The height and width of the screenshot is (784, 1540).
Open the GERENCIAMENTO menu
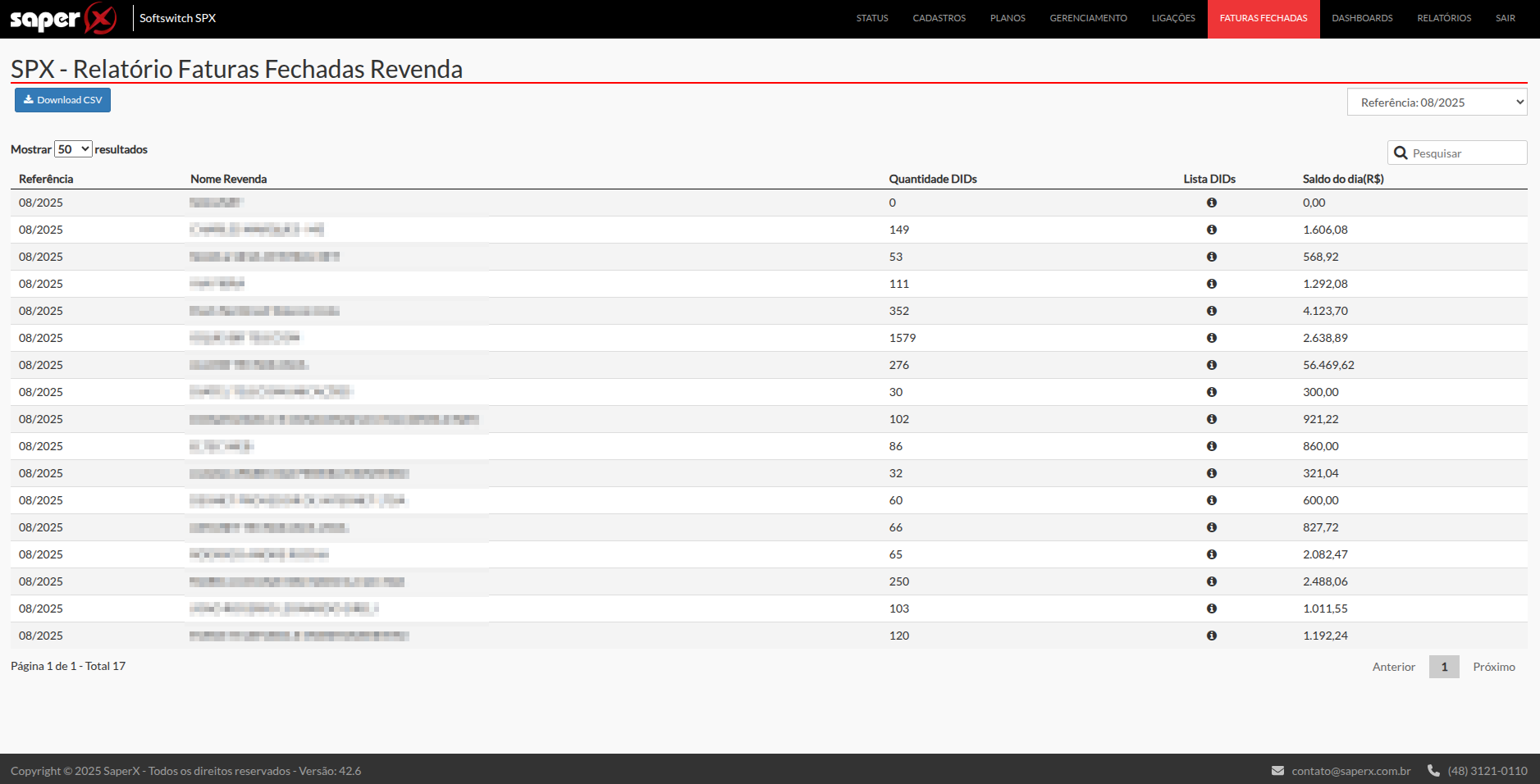[x=1088, y=18]
